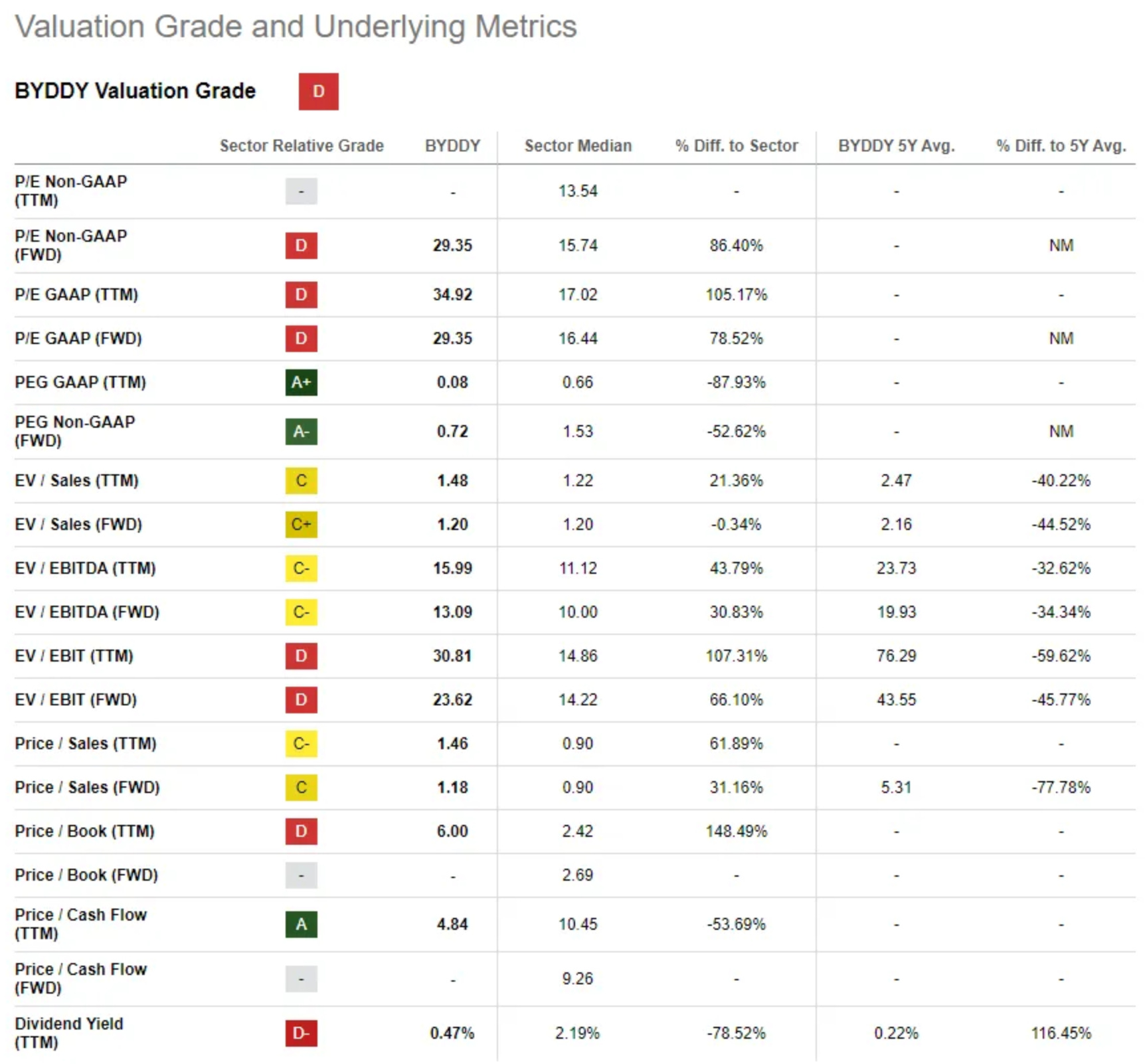Viewport: 1145px width, 1064px height.
Task: Click the Sector Relative Grade column header
Action: pyautogui.click(x=302, y=146)
